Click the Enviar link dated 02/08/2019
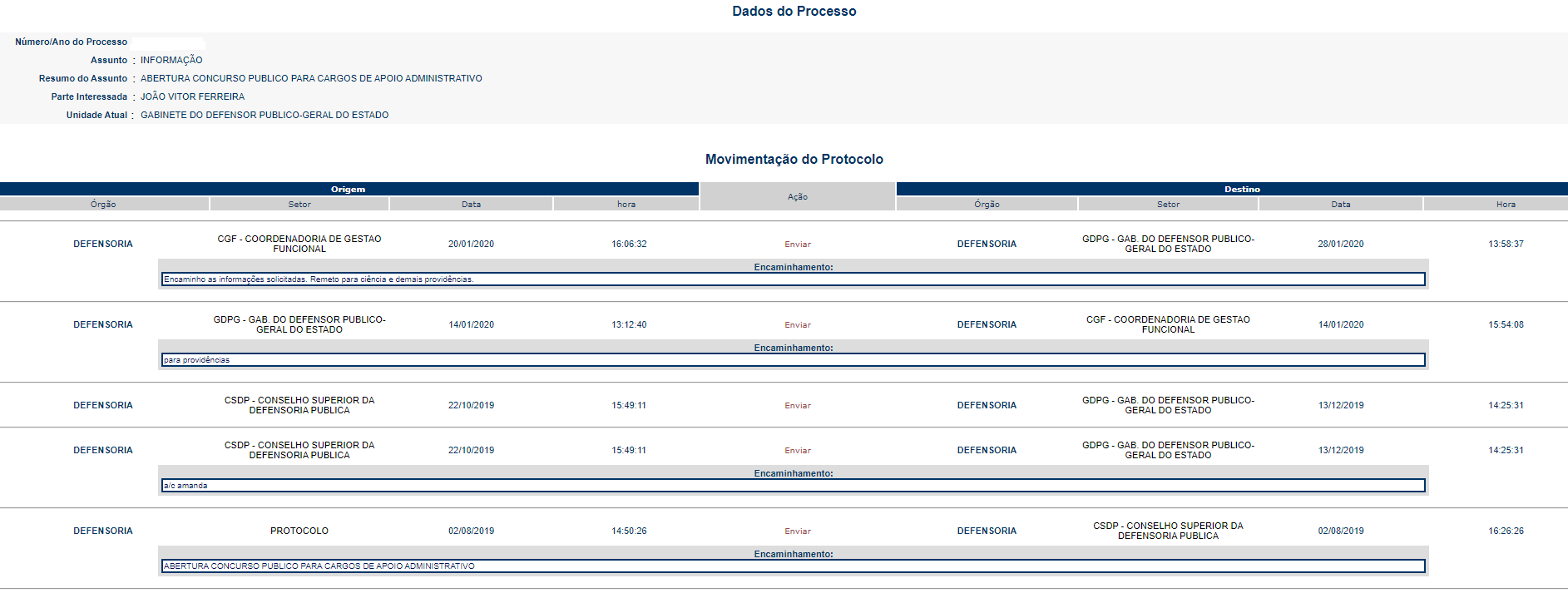The width and height of the screenshot is (1568, 598). [x=797, y=531]
